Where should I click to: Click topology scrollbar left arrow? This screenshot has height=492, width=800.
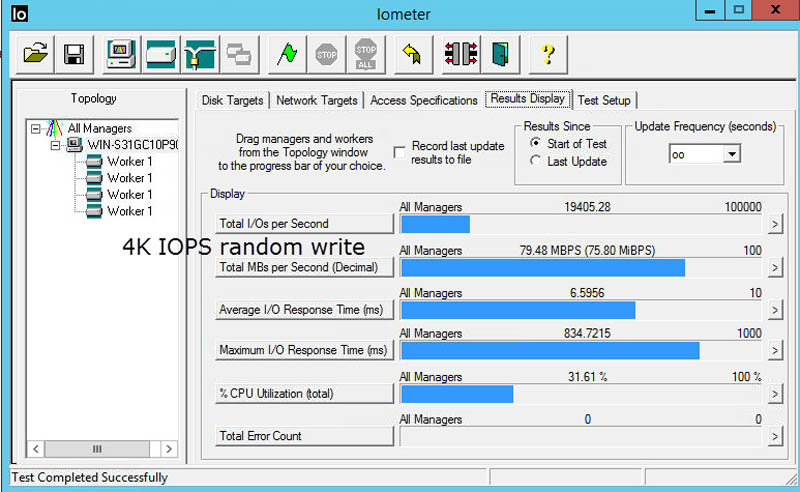(36, 449)
